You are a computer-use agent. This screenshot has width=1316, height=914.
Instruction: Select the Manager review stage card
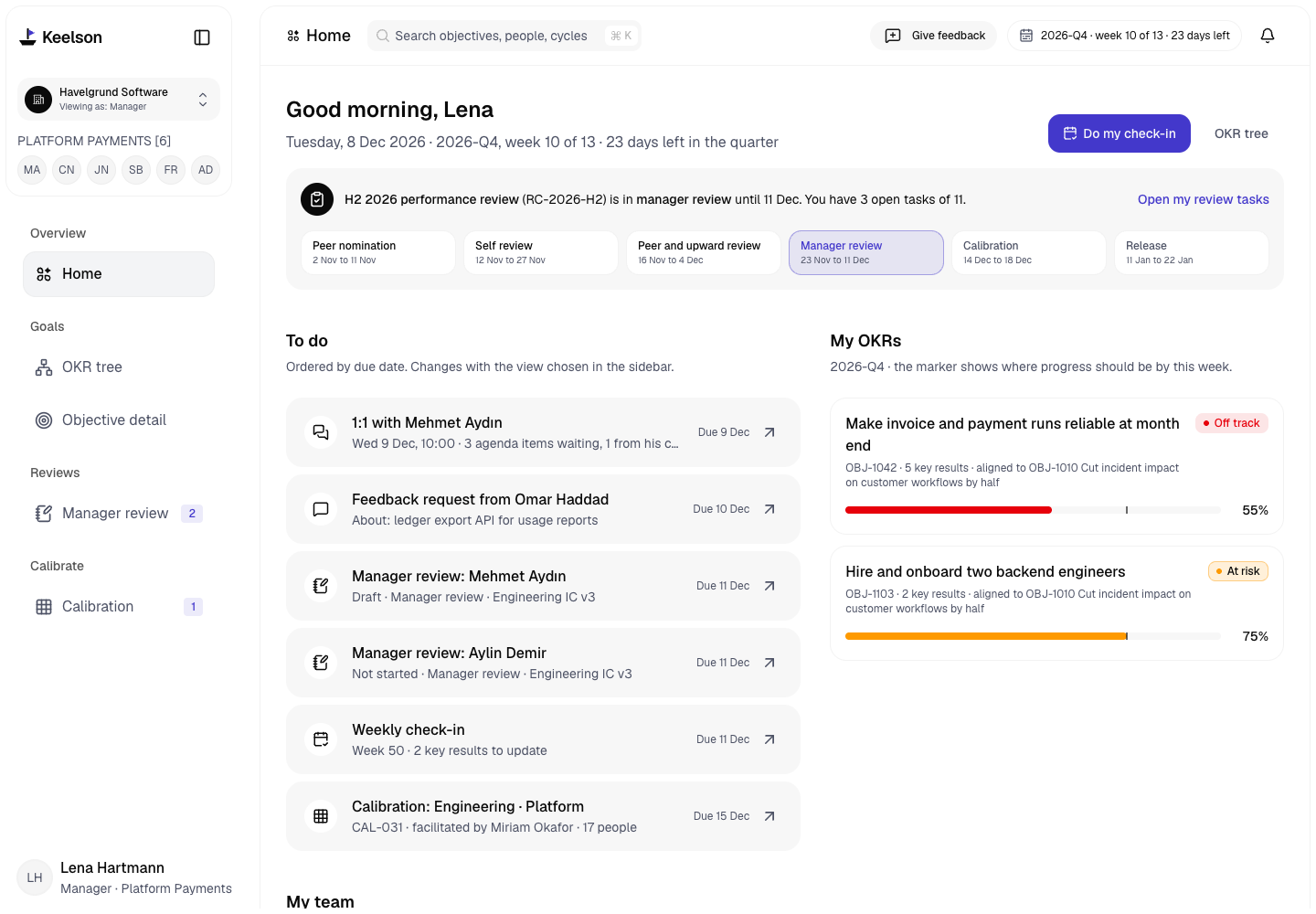865,252
